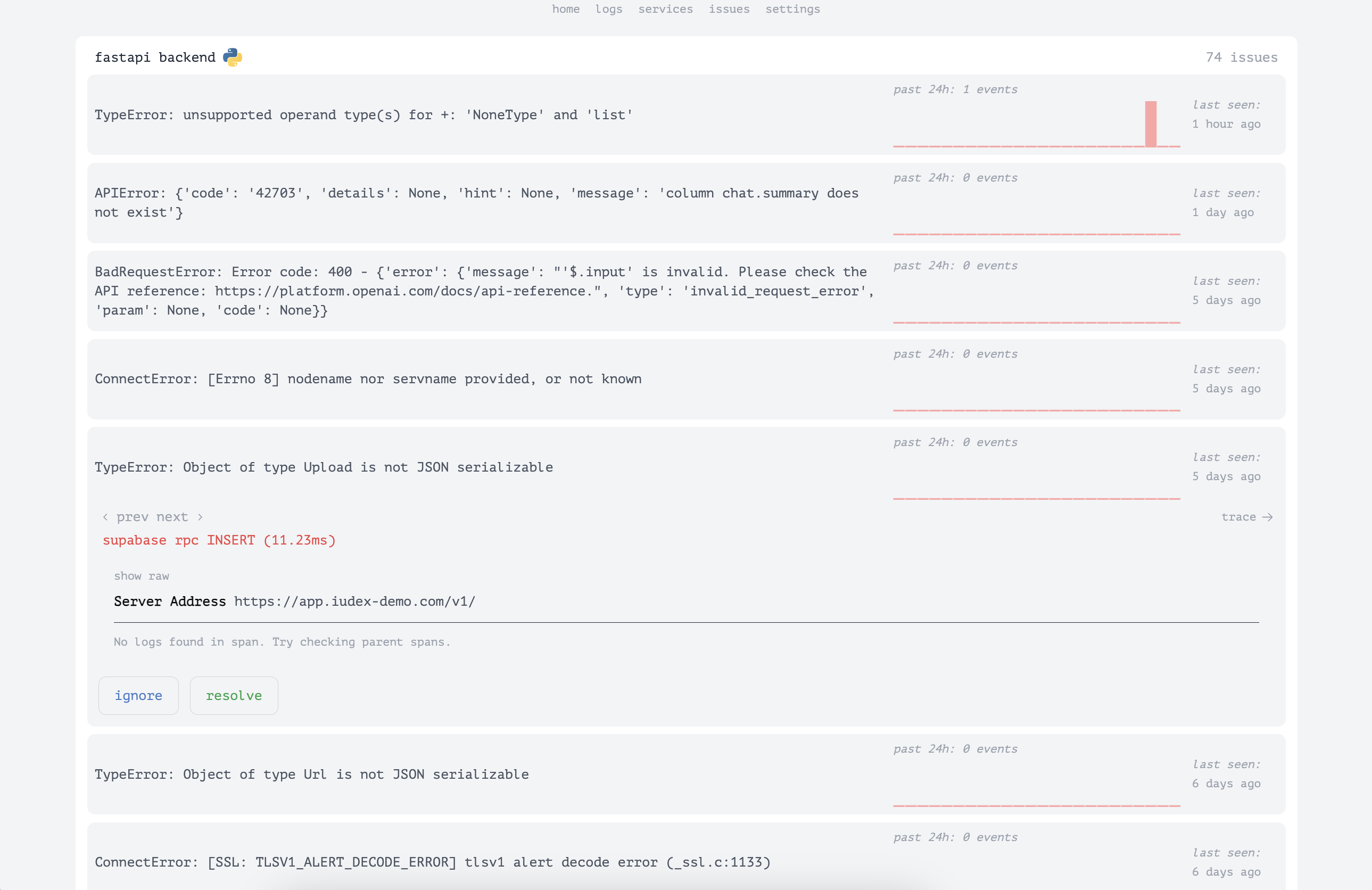Collapse the Upload not JSON serializable issue
Image resolution: width=1372 pixels, height=890 pixels.
324,467
